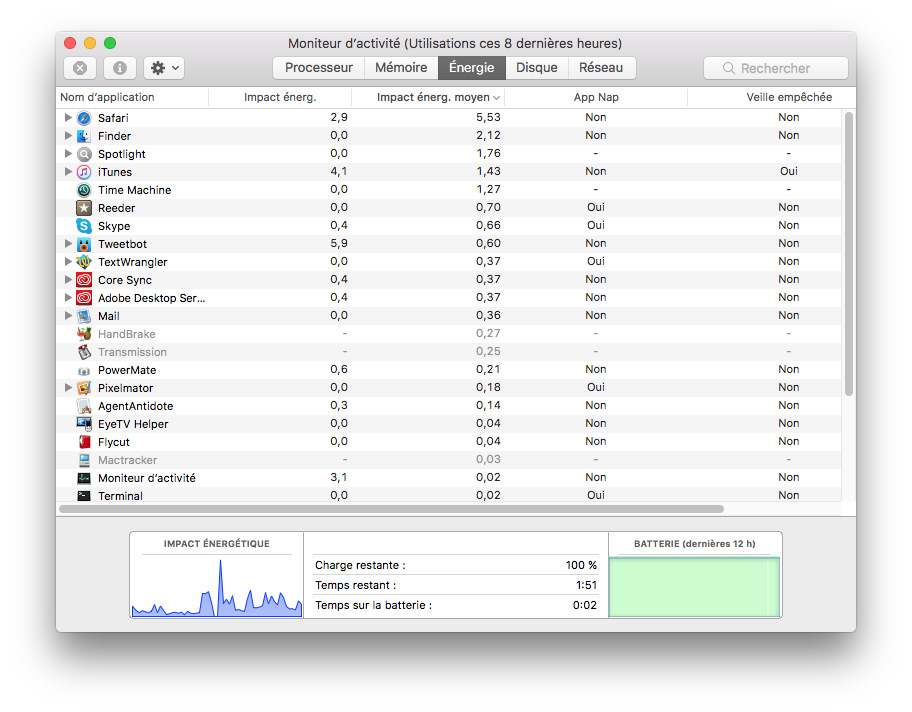This screenshot has height=712, width=912.
Task: Click the Finder face icon
Action: (84, 136)
